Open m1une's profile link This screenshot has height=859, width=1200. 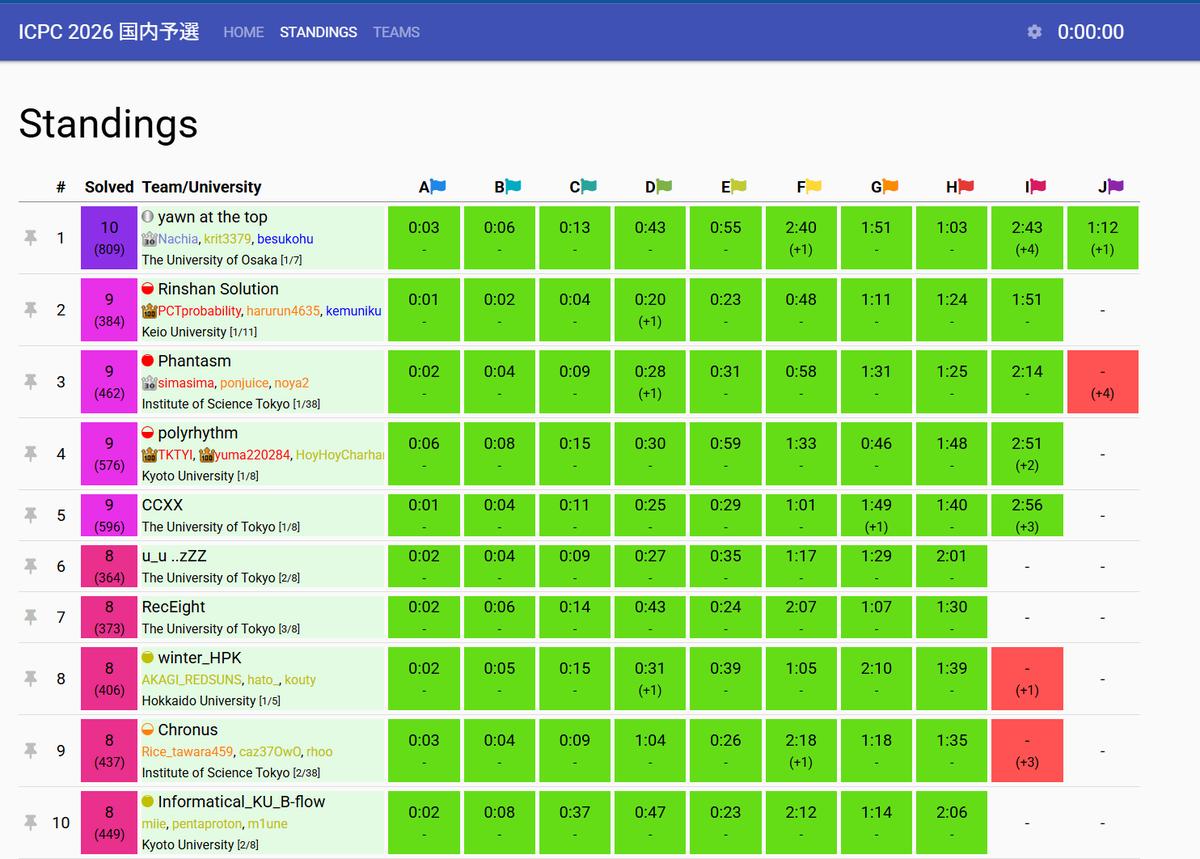(268, 824)
